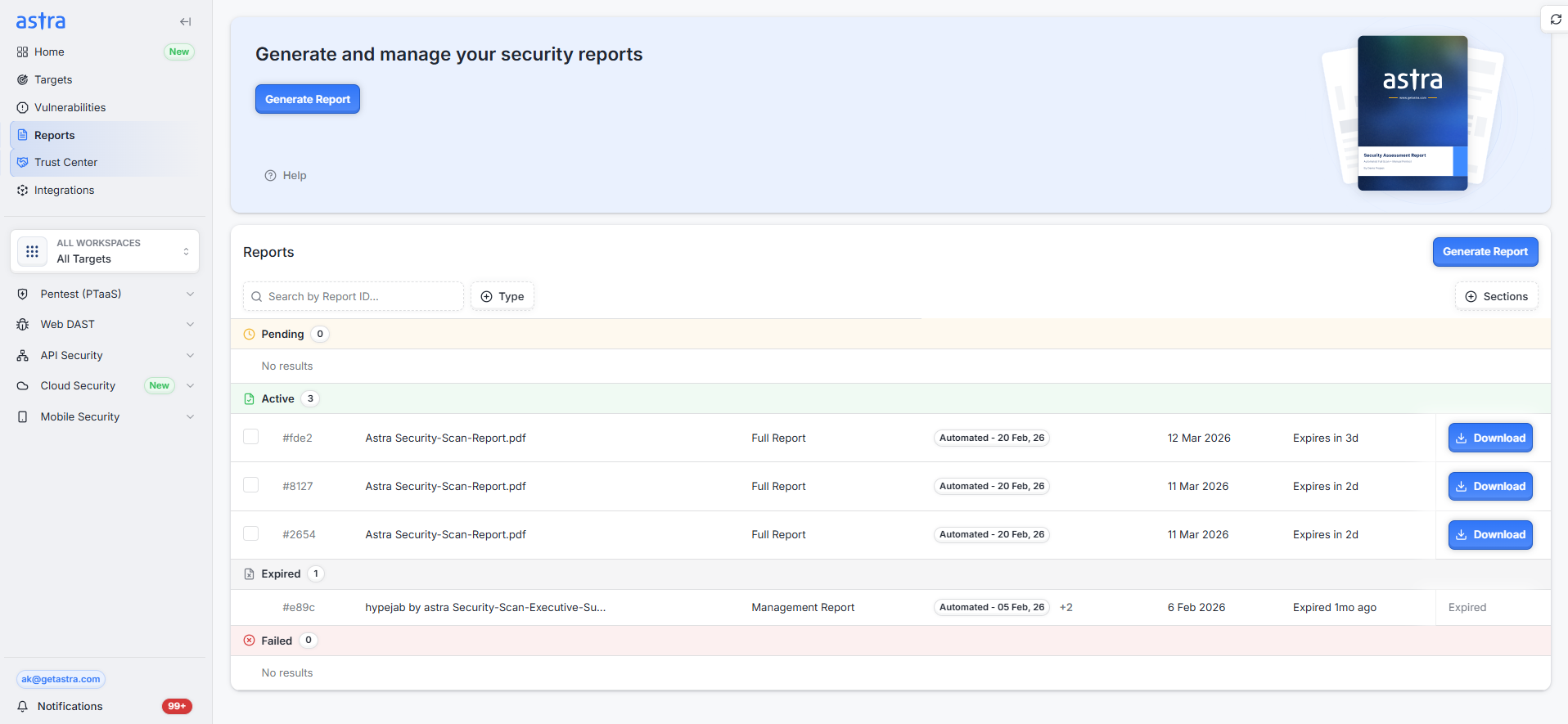Click the search magnifier icon

[x=257, y=296]
